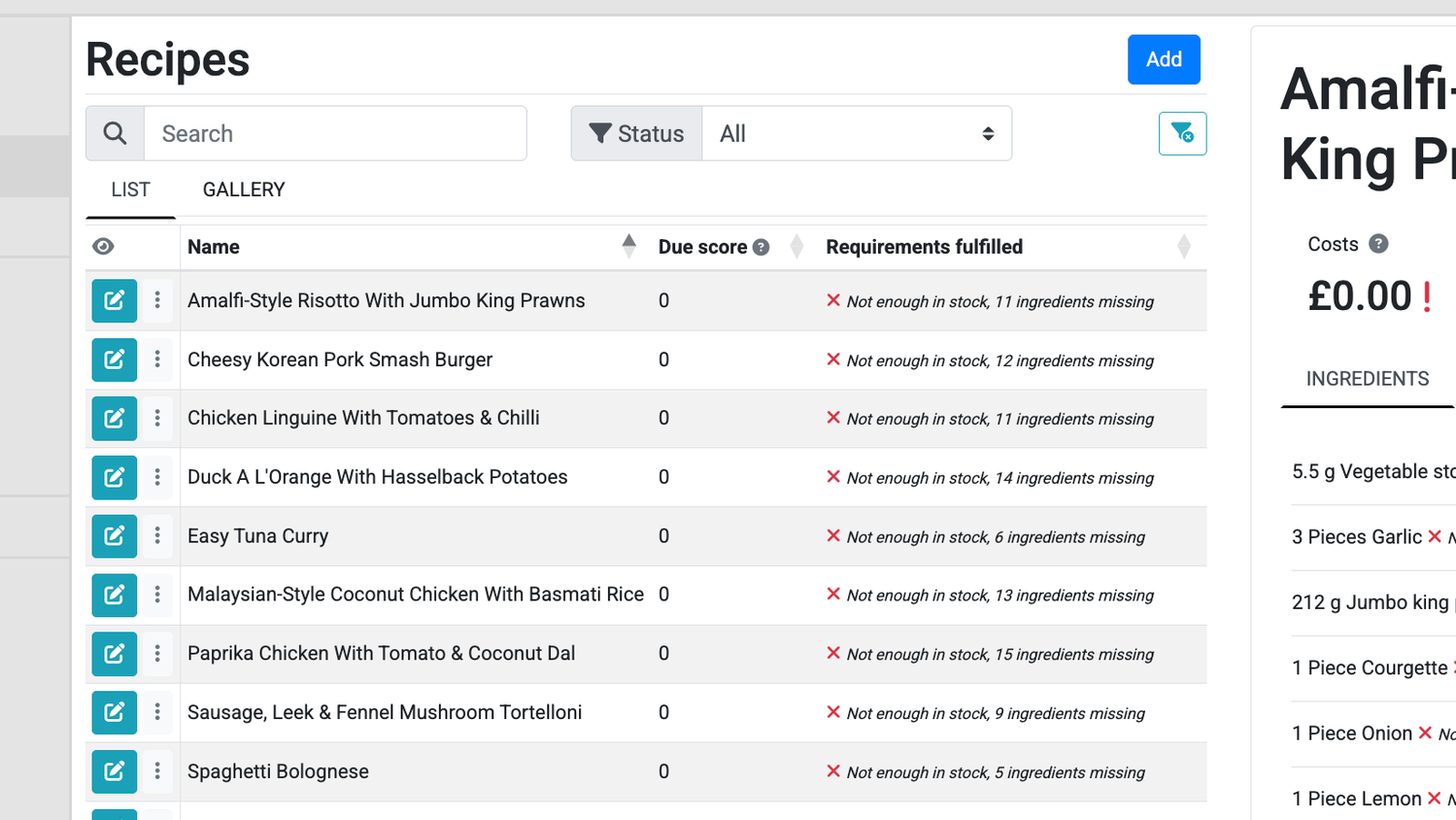Click into the recipe Search field
The height and width of the screenshot is (820, 1456).
click(335, 133)
